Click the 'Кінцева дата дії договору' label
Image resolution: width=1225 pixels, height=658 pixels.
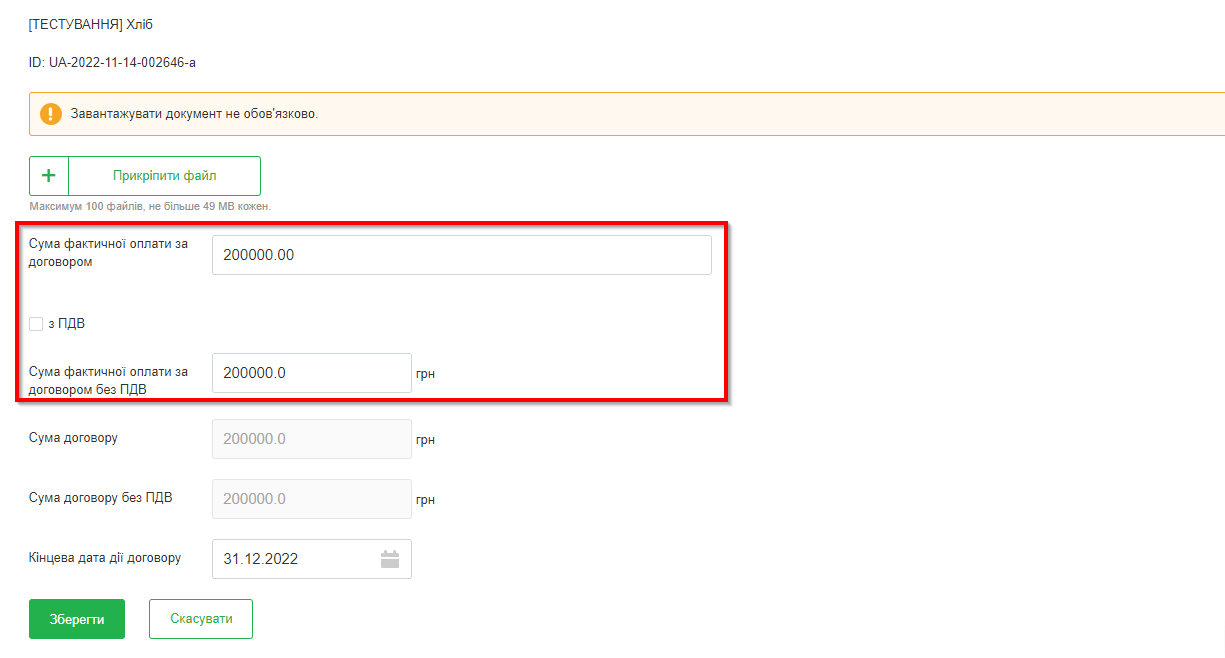click(x=105, y=558)
